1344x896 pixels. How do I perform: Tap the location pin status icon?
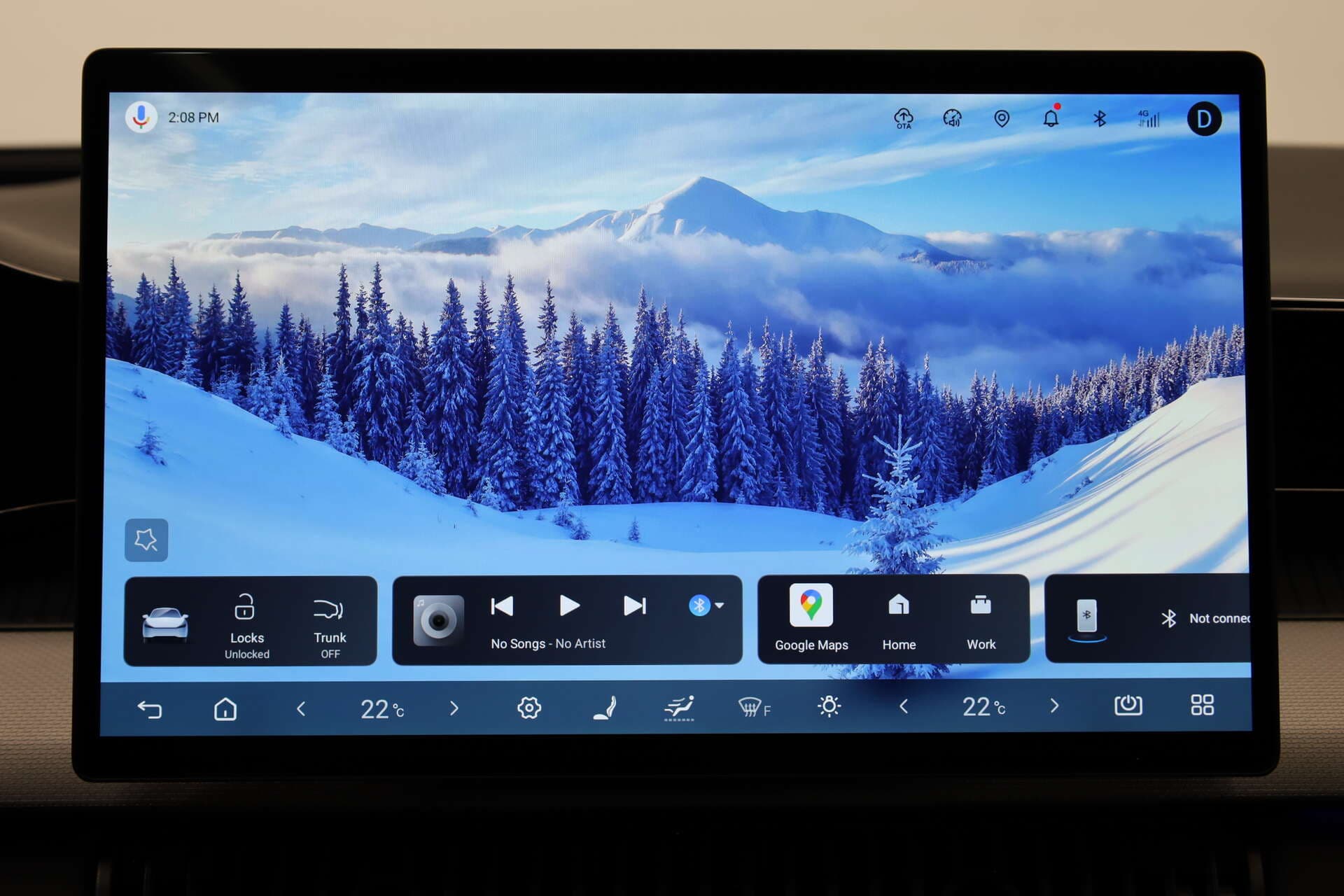(1002, 118)
